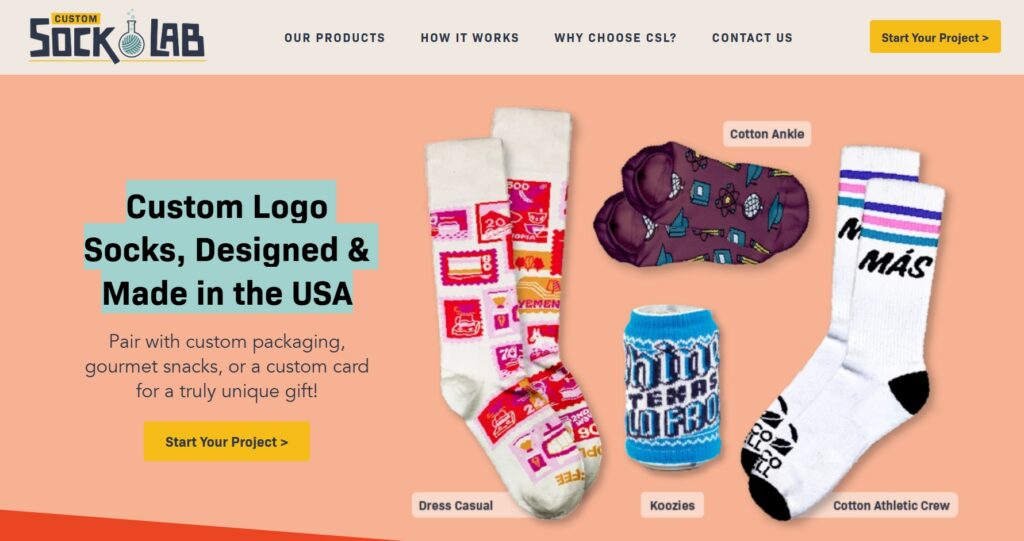Click the black toe of crew sock
This screenshot has height=541, width=1024.
pyautogui.click(x=769, y=498)
